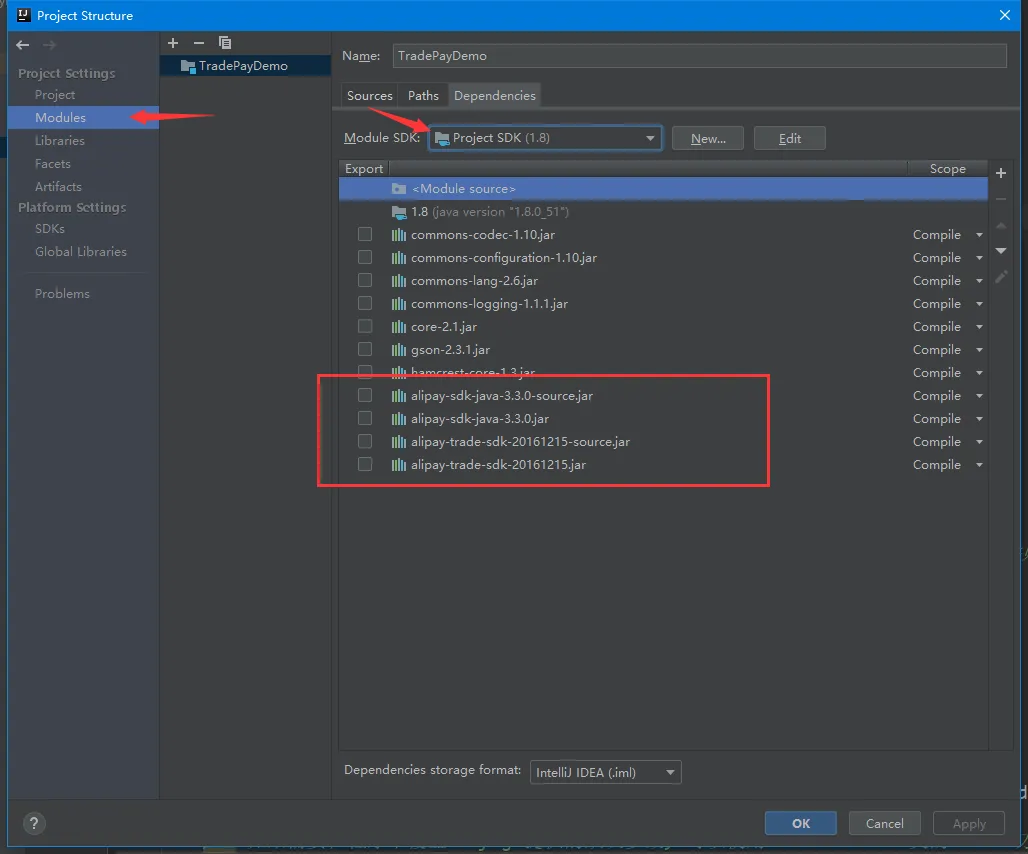Add a dependency with the plus icon

click(x=1001, y=174)
